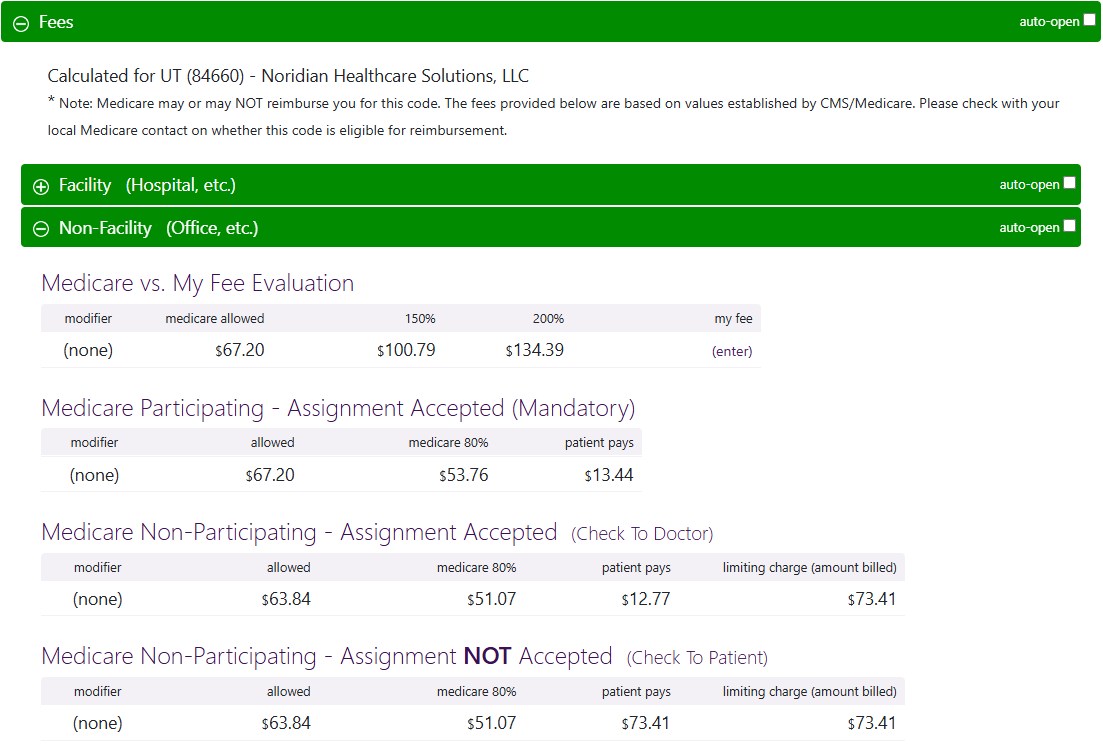Click the Fees header title
The width and height of the screenshot is (1103, 747).
pos(56,22)
